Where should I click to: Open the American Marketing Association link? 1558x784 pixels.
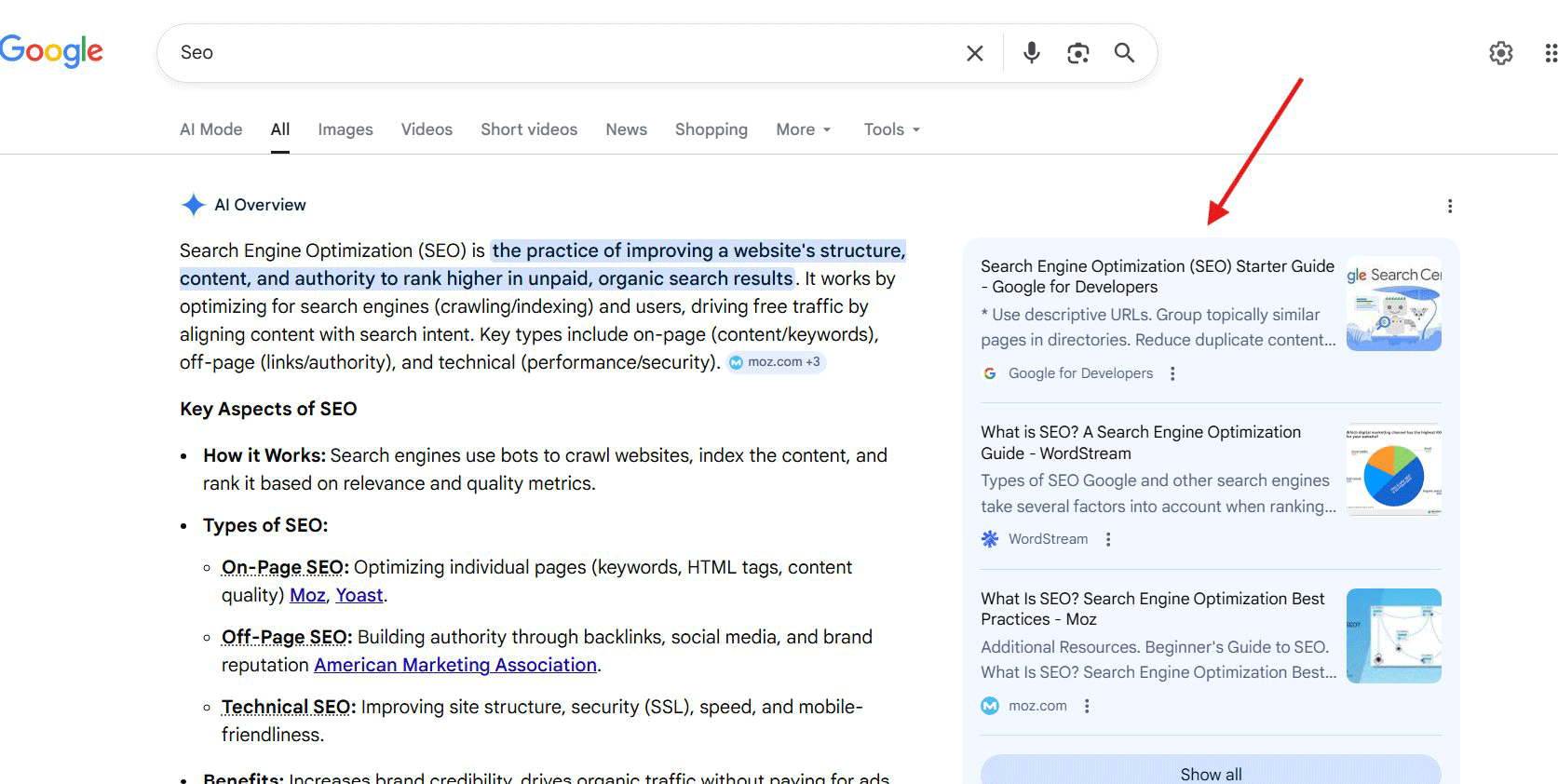455,665
